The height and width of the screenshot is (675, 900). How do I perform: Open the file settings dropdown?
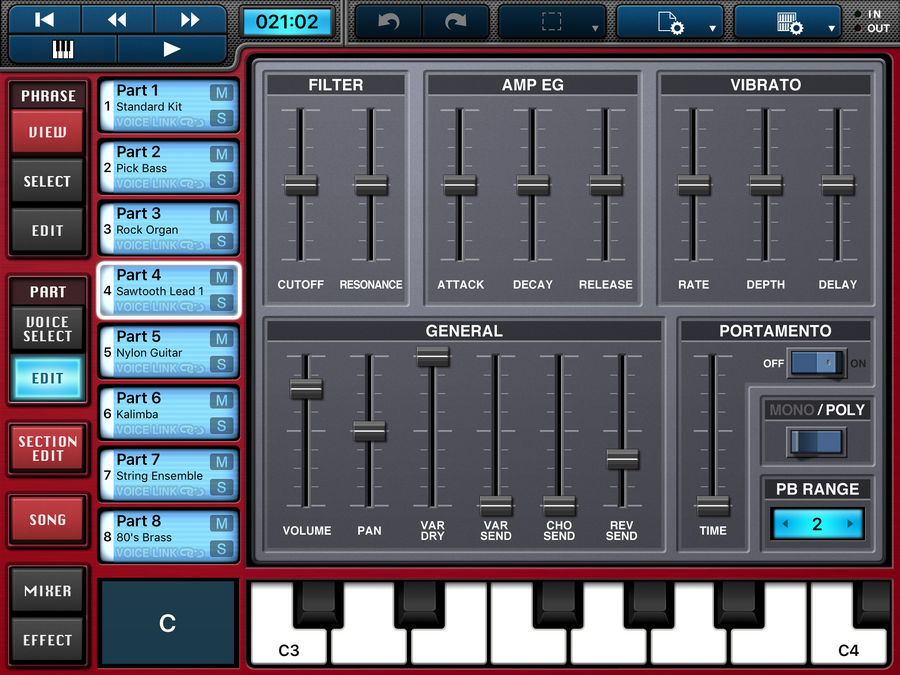pos(669,22)
